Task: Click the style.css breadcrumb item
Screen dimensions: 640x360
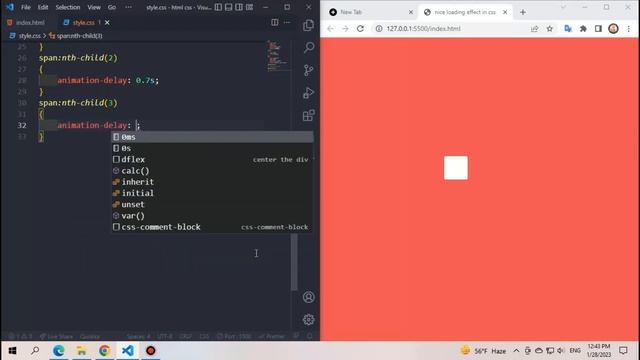Action: coord(29,36)
